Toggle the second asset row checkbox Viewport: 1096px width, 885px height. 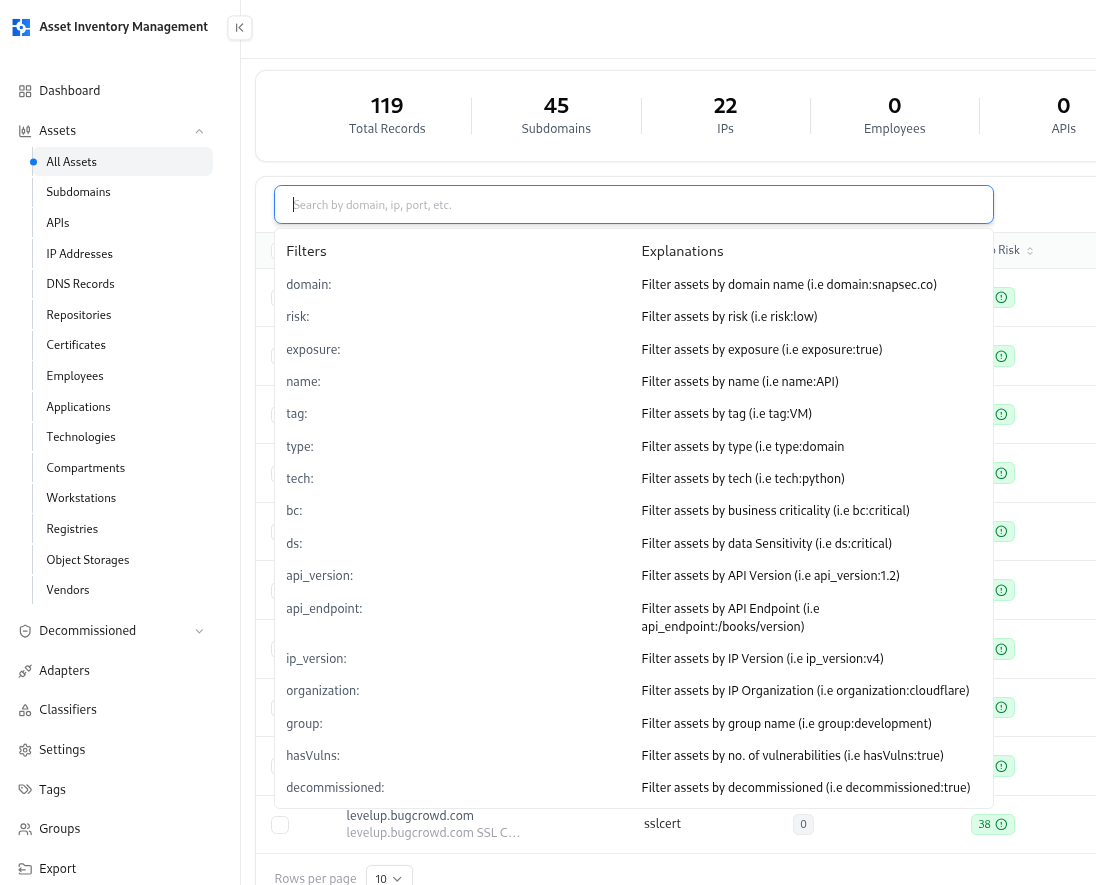coord(280,356)
